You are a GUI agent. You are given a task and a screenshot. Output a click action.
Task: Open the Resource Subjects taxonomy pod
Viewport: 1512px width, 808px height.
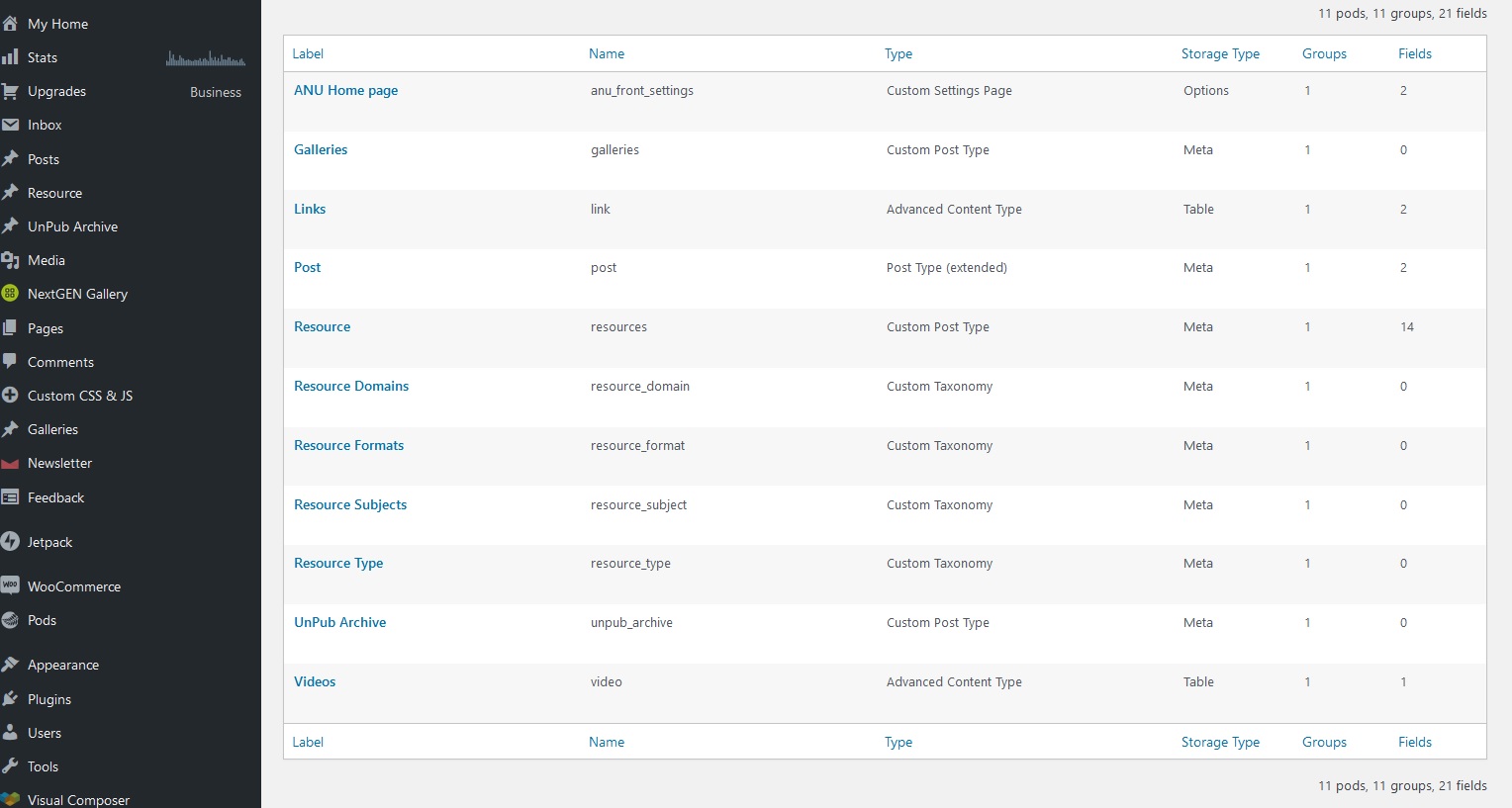click(x=349, y=504)
